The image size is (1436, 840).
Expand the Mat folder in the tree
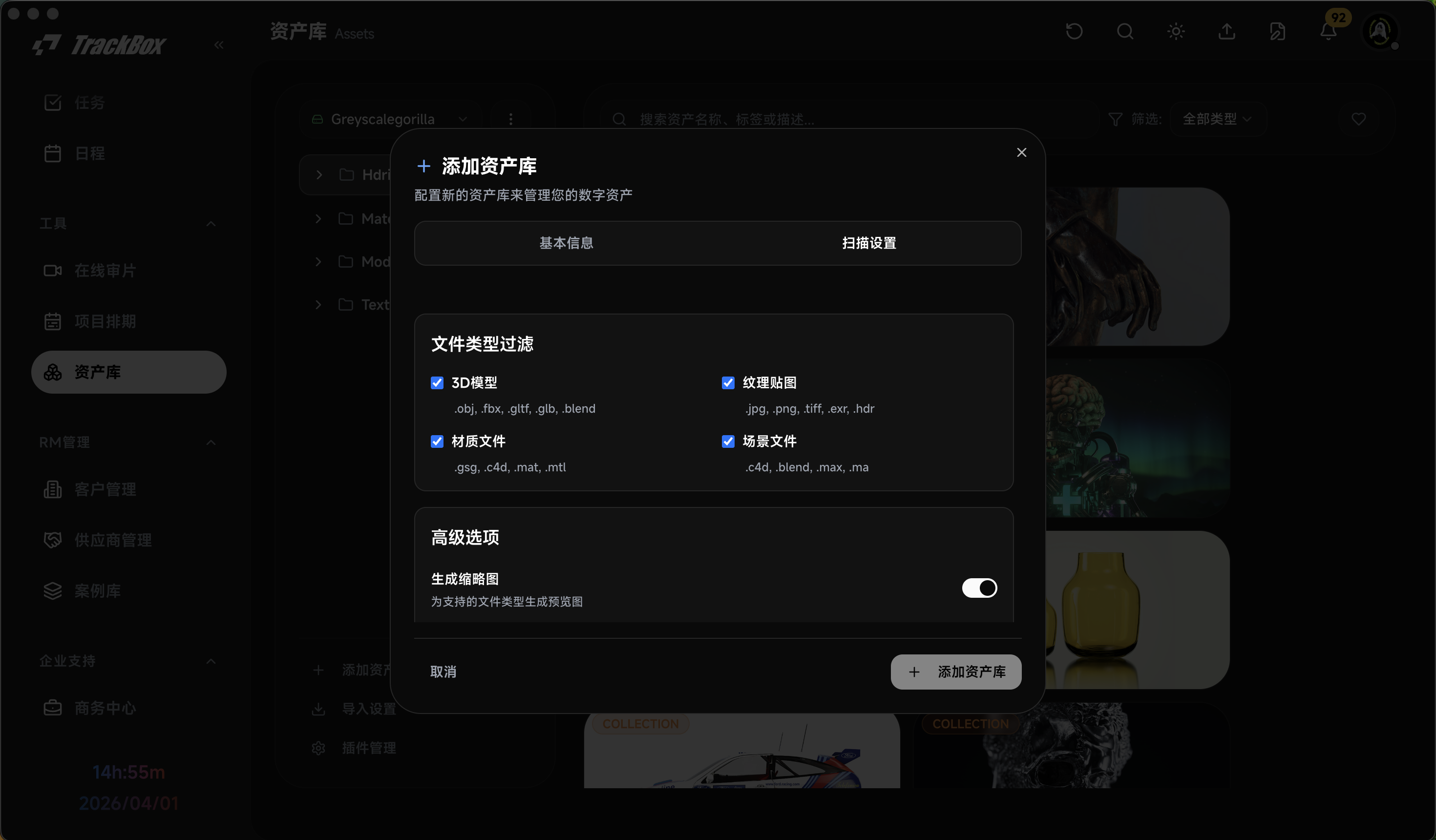318,218
